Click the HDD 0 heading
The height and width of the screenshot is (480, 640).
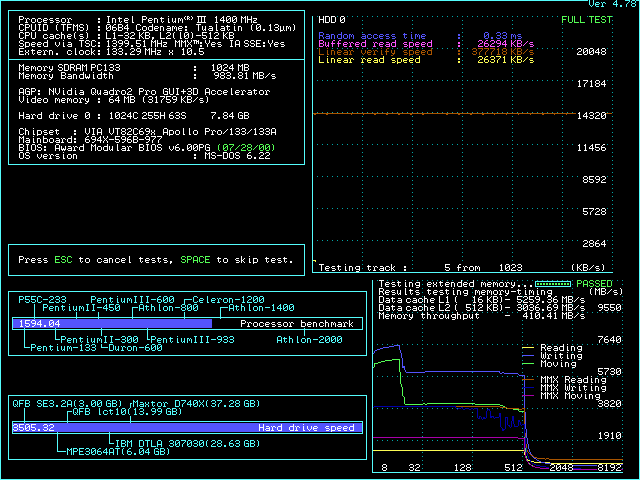[331, 19]
